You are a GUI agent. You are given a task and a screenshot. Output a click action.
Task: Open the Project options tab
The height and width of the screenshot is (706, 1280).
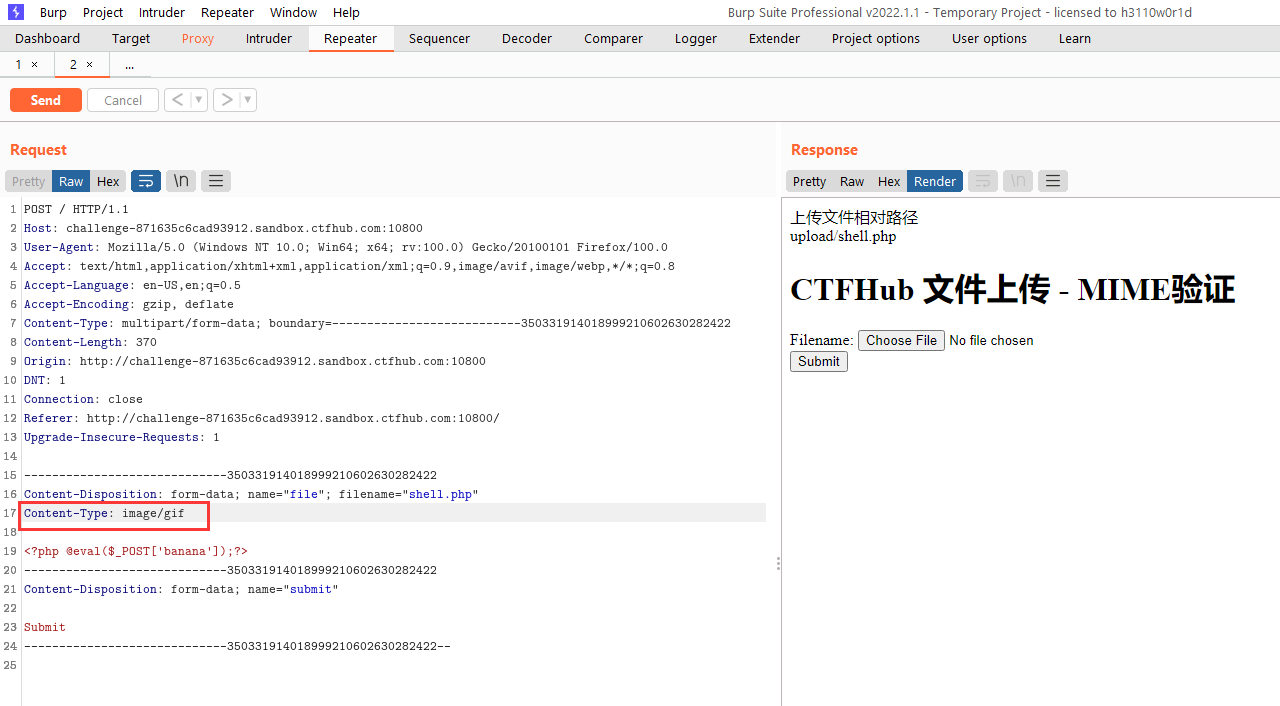click(876, 38)
